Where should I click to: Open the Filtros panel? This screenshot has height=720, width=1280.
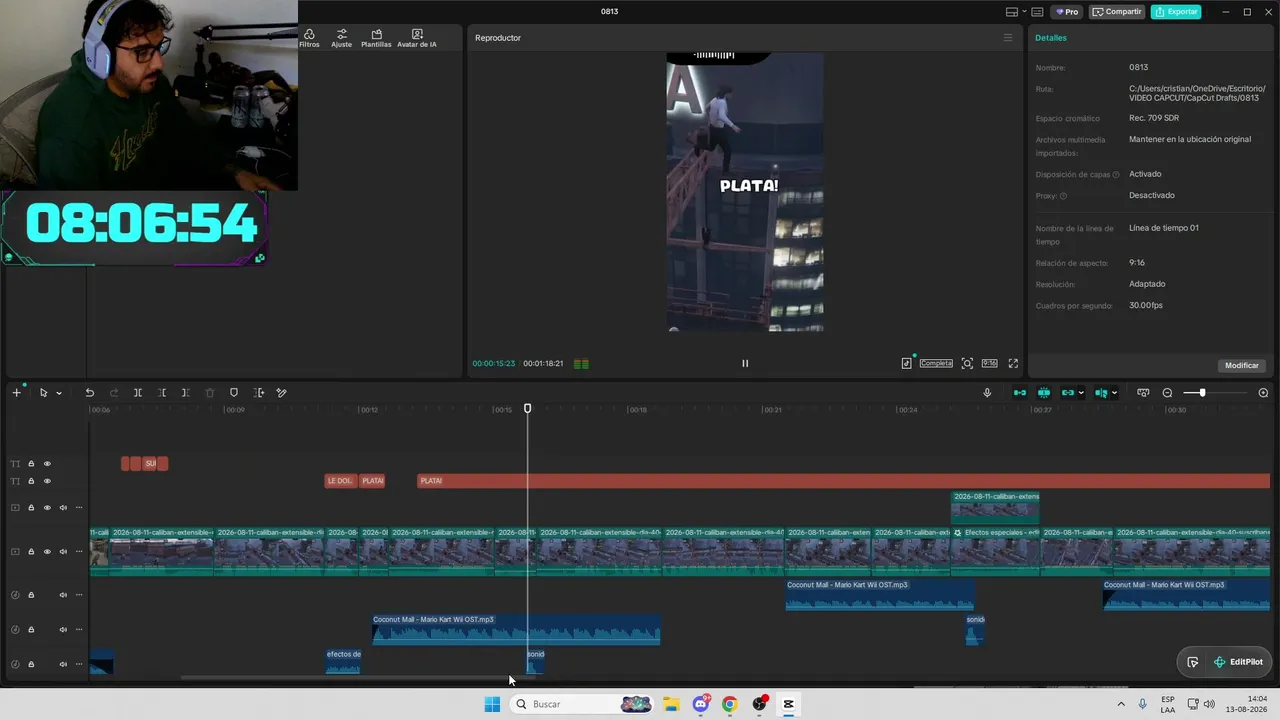click(309, 38)
